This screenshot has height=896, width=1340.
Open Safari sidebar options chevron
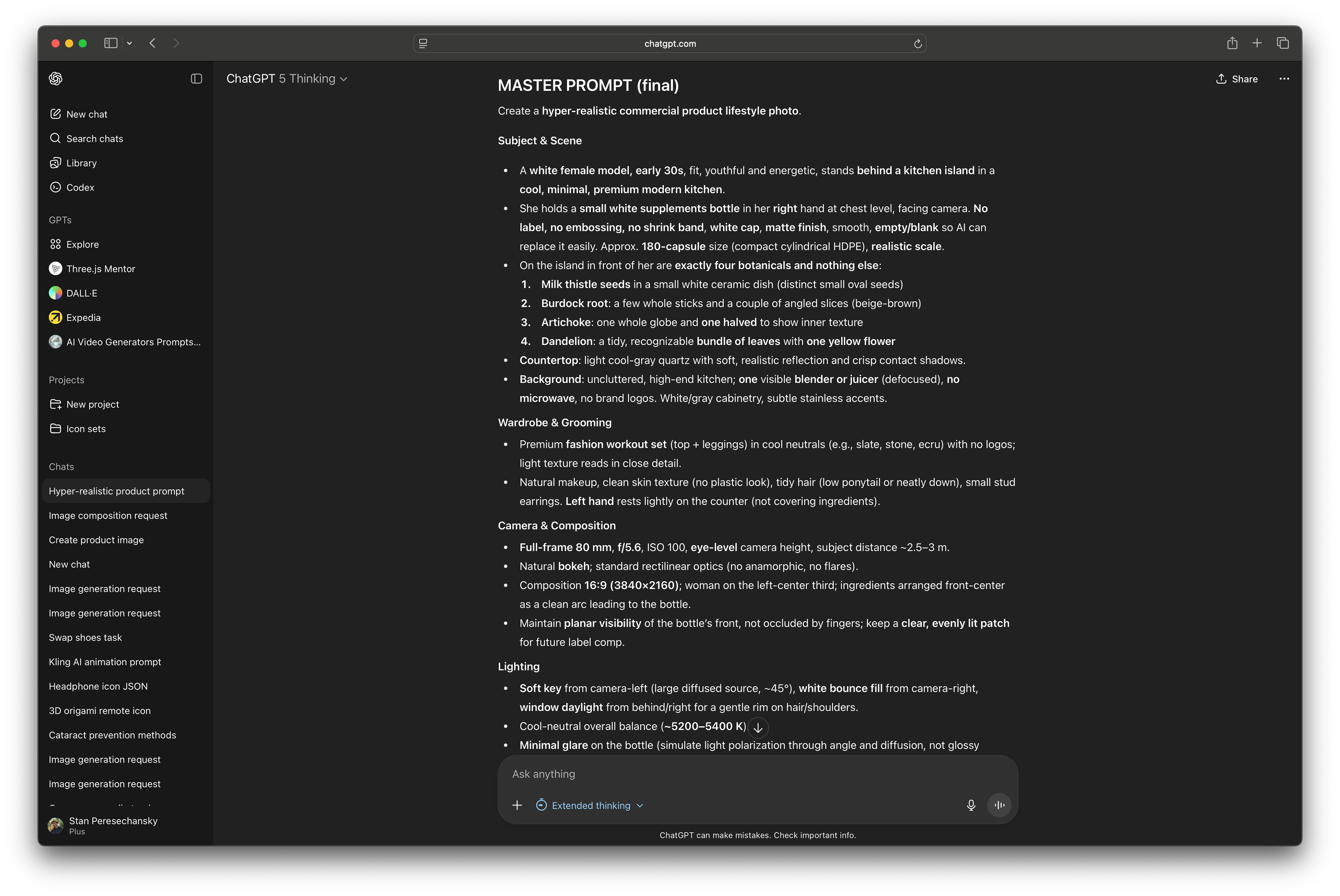130,43
